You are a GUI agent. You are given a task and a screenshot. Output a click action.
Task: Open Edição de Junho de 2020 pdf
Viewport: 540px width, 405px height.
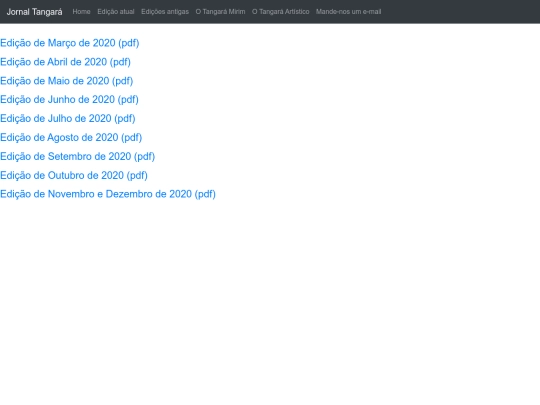(x=69, y=100)
